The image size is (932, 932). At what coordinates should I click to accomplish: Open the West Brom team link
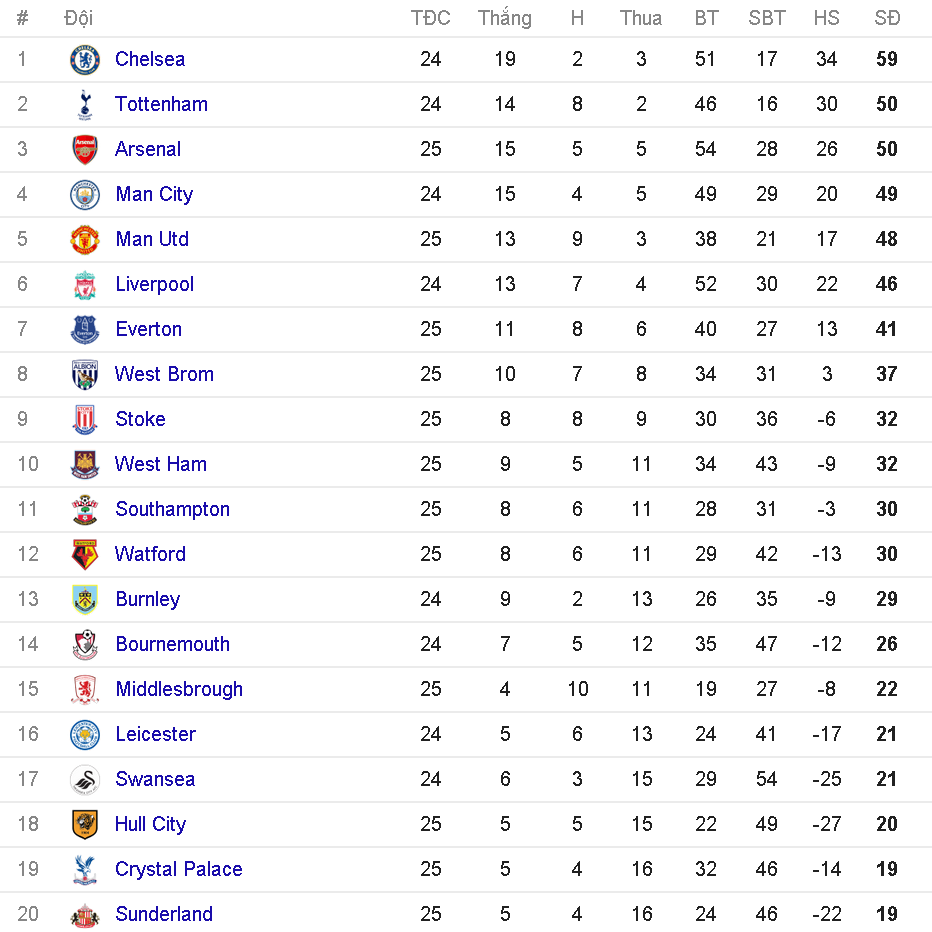(164, 374)
